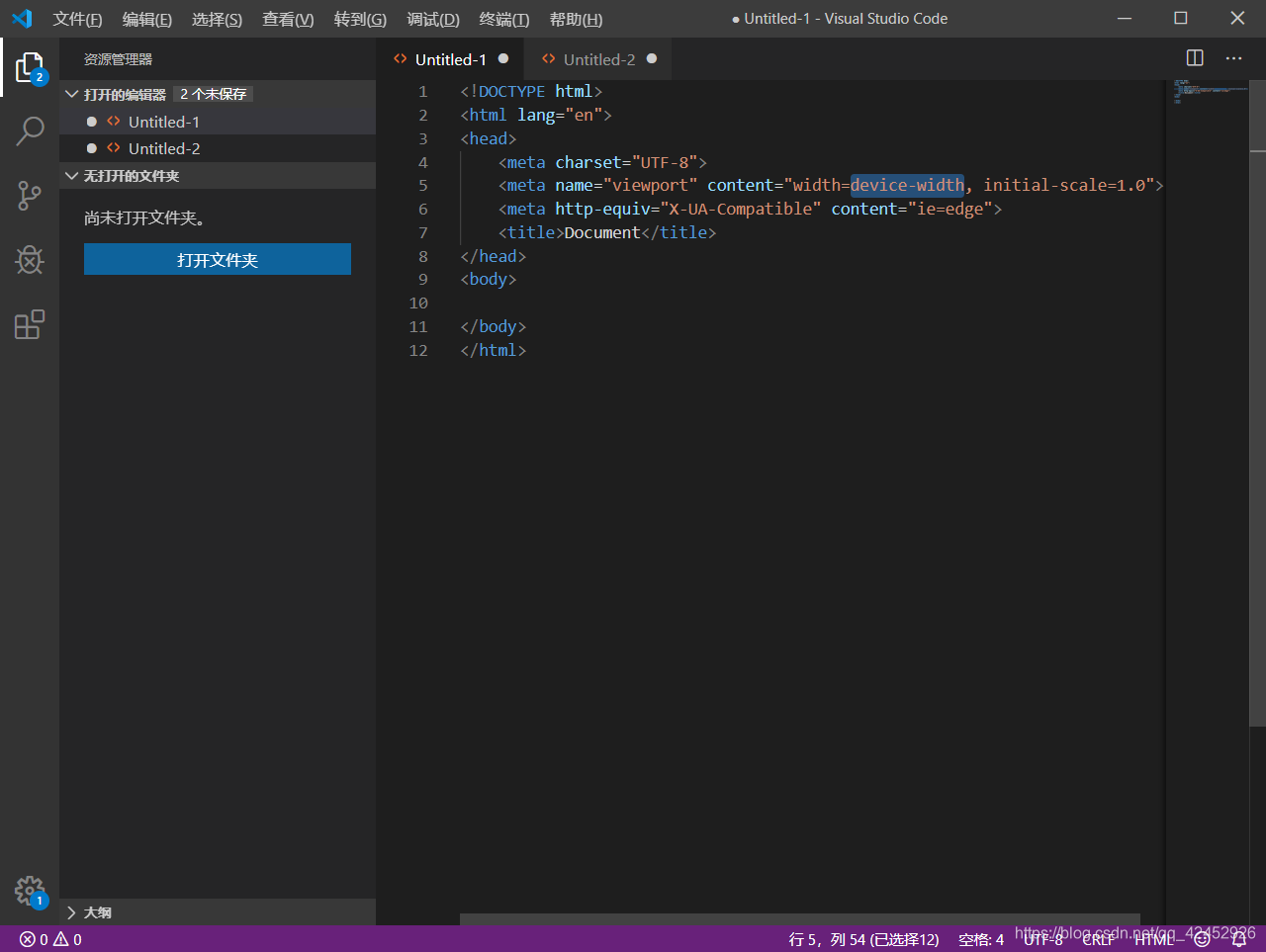This screenshot has width=1266, height=952.
Task: Open the Manage gear settings icon
Action: tap(30, 891)
